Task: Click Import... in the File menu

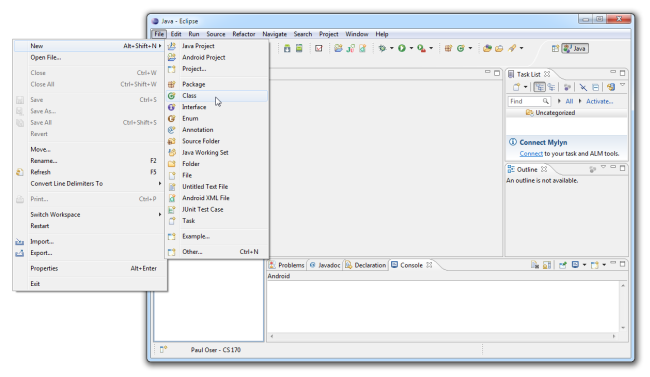Action: 90,241
